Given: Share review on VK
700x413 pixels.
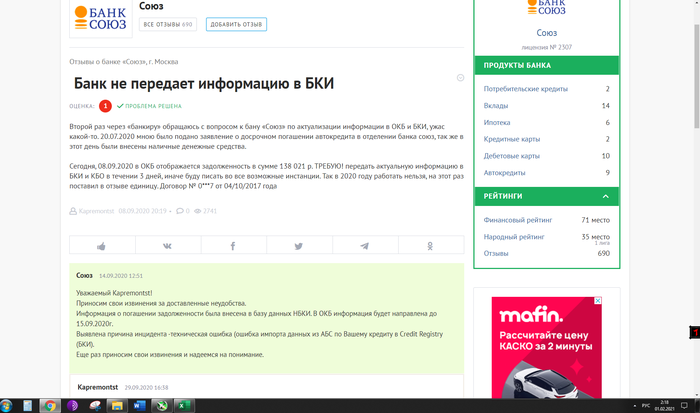Looking at the screenshot, I should point(167,246).
